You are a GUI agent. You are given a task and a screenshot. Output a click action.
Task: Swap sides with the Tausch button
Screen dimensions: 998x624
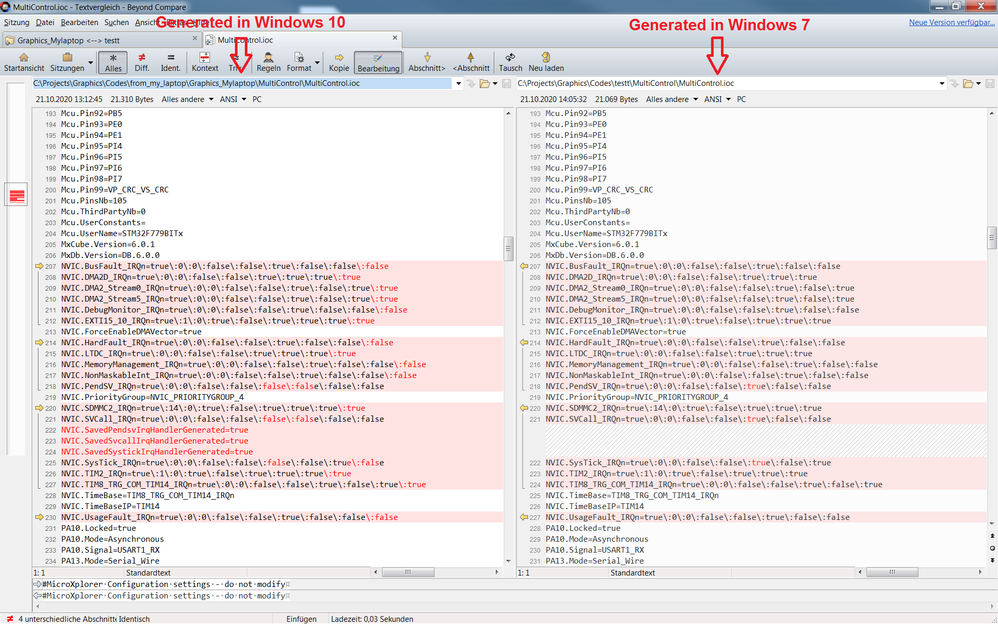tap(510, 62)
